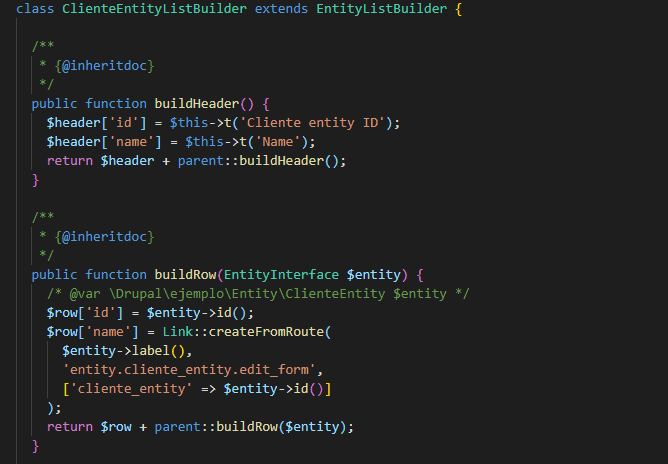
Task: Click the 'cliente_entity' array key
Action: tap(131, 389)
